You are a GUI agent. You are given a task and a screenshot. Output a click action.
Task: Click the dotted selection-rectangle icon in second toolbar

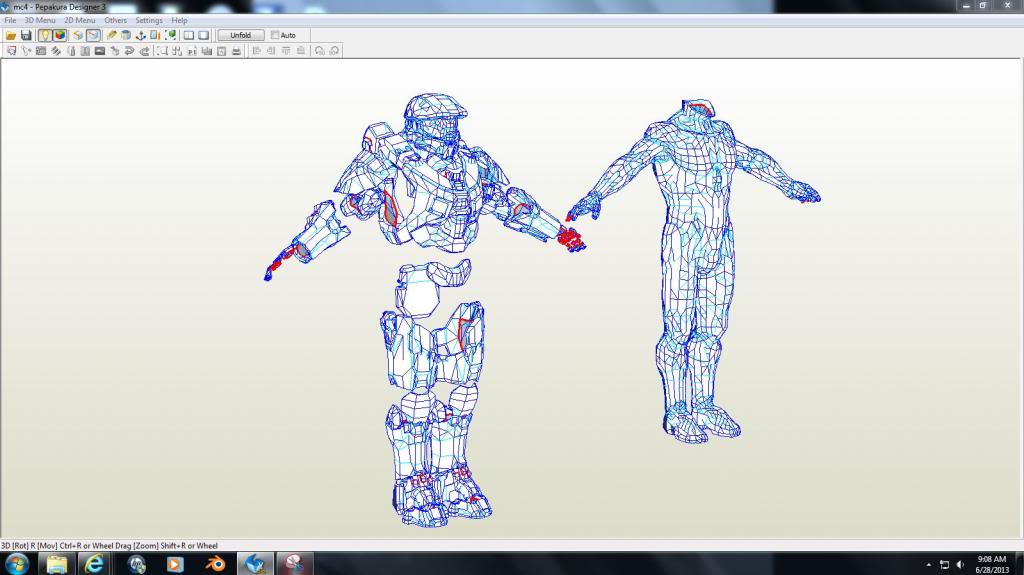162,51
